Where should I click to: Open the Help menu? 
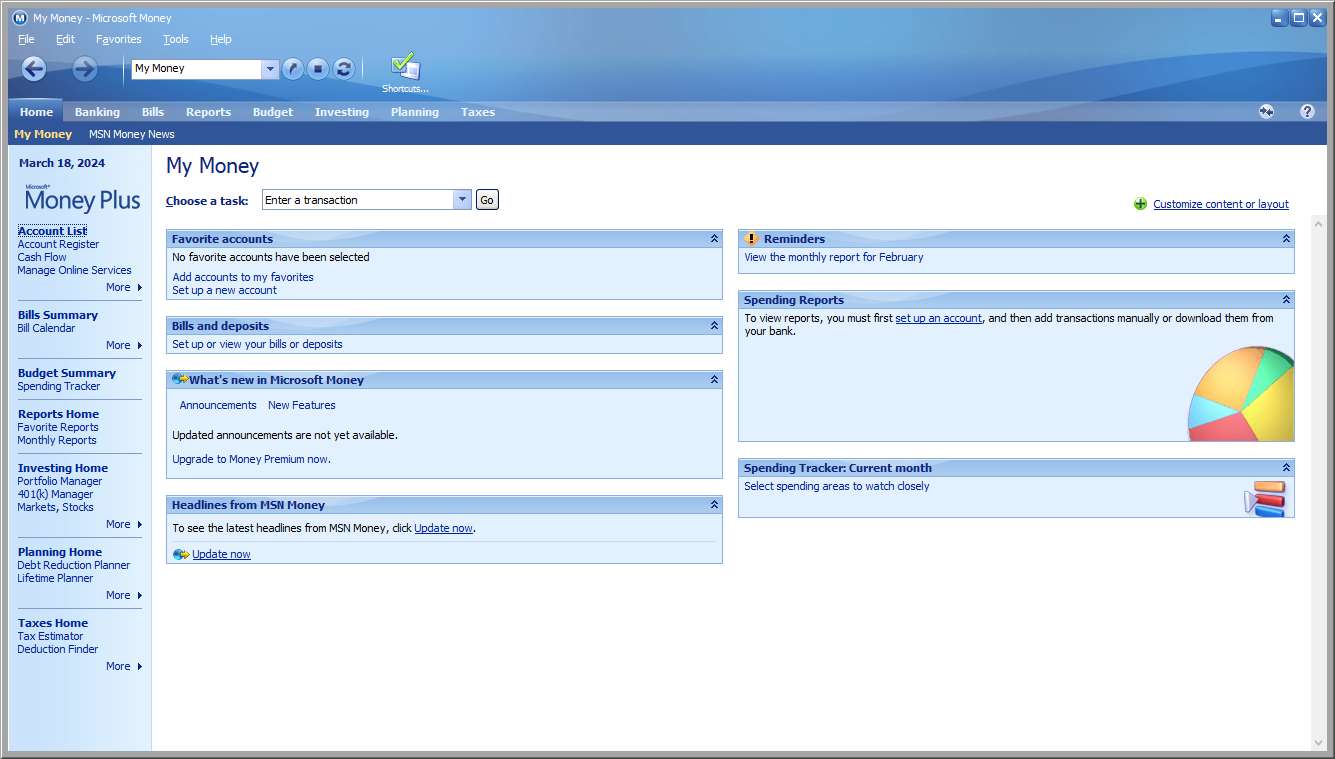coord(221,39)
